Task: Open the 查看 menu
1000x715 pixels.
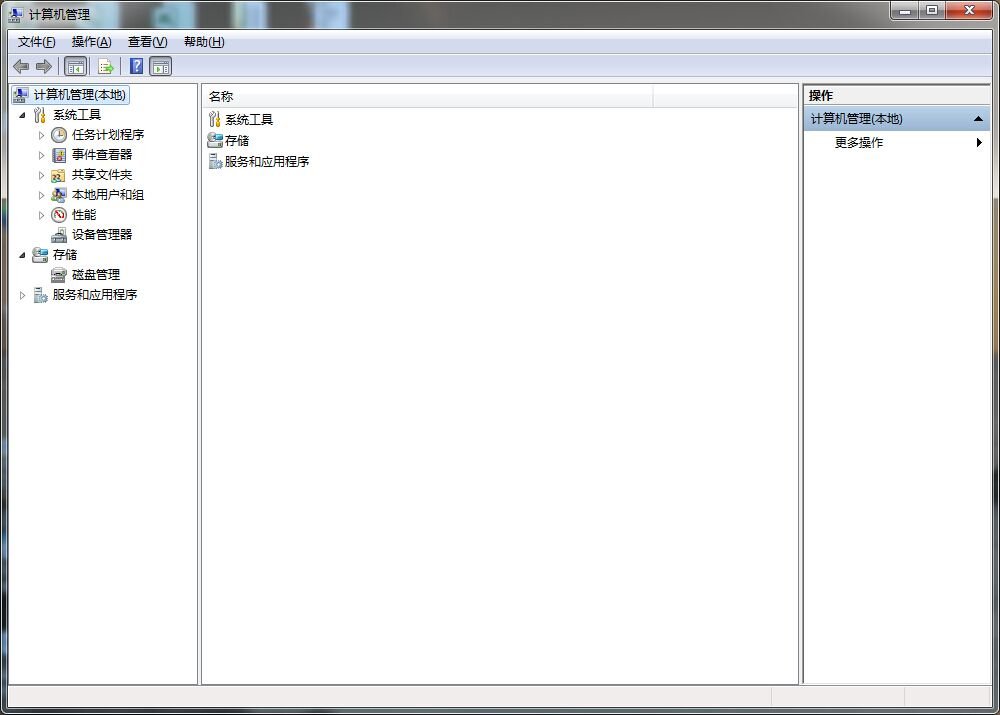Action: pos(145,42)
